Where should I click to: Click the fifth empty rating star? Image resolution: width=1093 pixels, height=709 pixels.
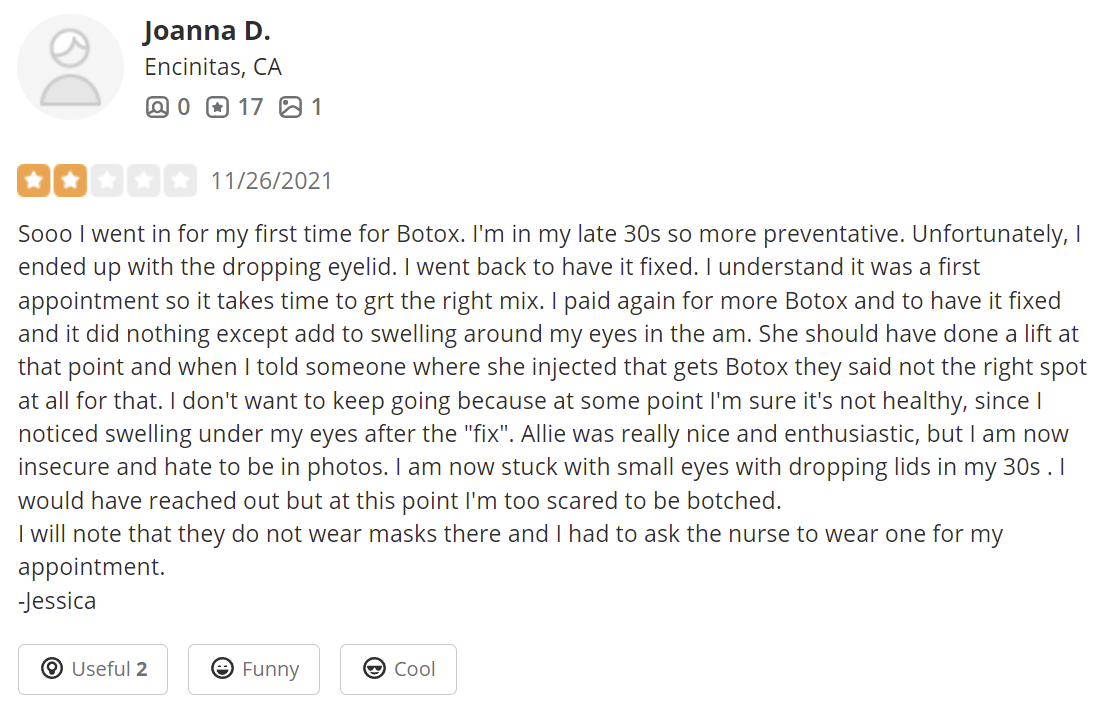coord(180,181)
